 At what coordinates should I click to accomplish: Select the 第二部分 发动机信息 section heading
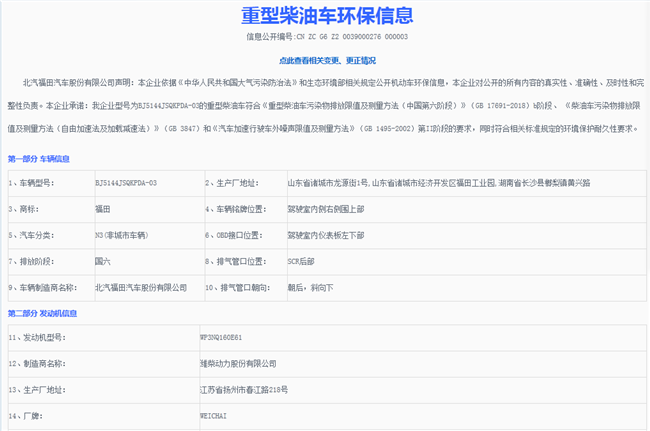coord(42,313)
